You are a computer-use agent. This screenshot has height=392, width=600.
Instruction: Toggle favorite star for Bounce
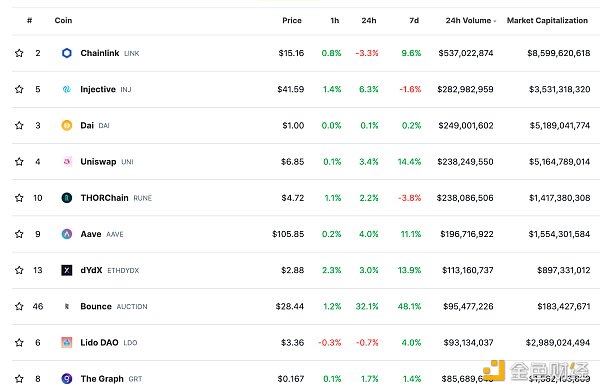coord(19,306)
